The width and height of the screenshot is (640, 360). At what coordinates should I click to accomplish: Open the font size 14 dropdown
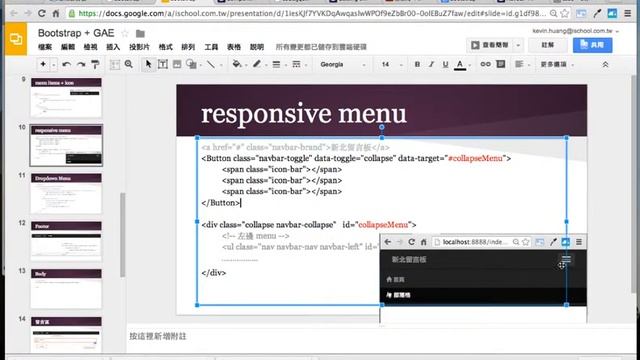pyautogui.click(x=391, y=64)
